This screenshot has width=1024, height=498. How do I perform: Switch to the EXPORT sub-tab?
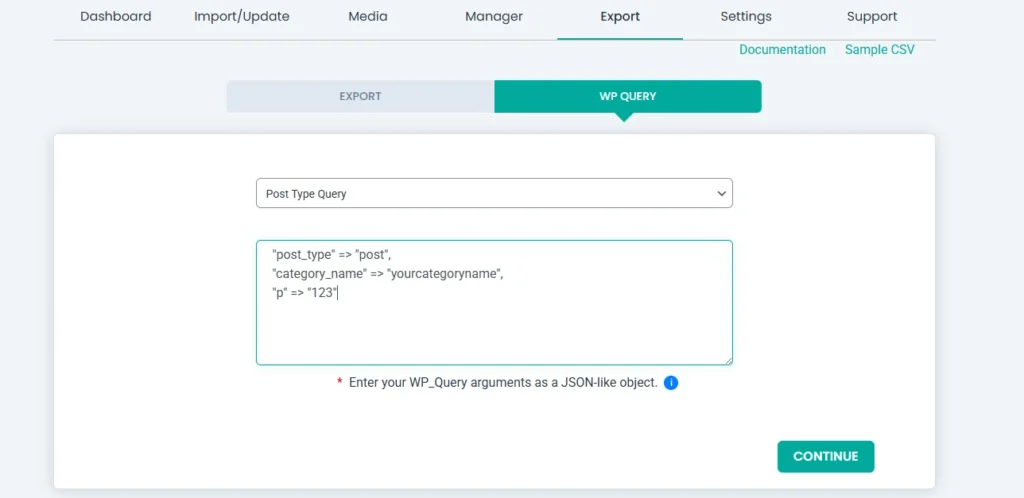pos(360,97)
